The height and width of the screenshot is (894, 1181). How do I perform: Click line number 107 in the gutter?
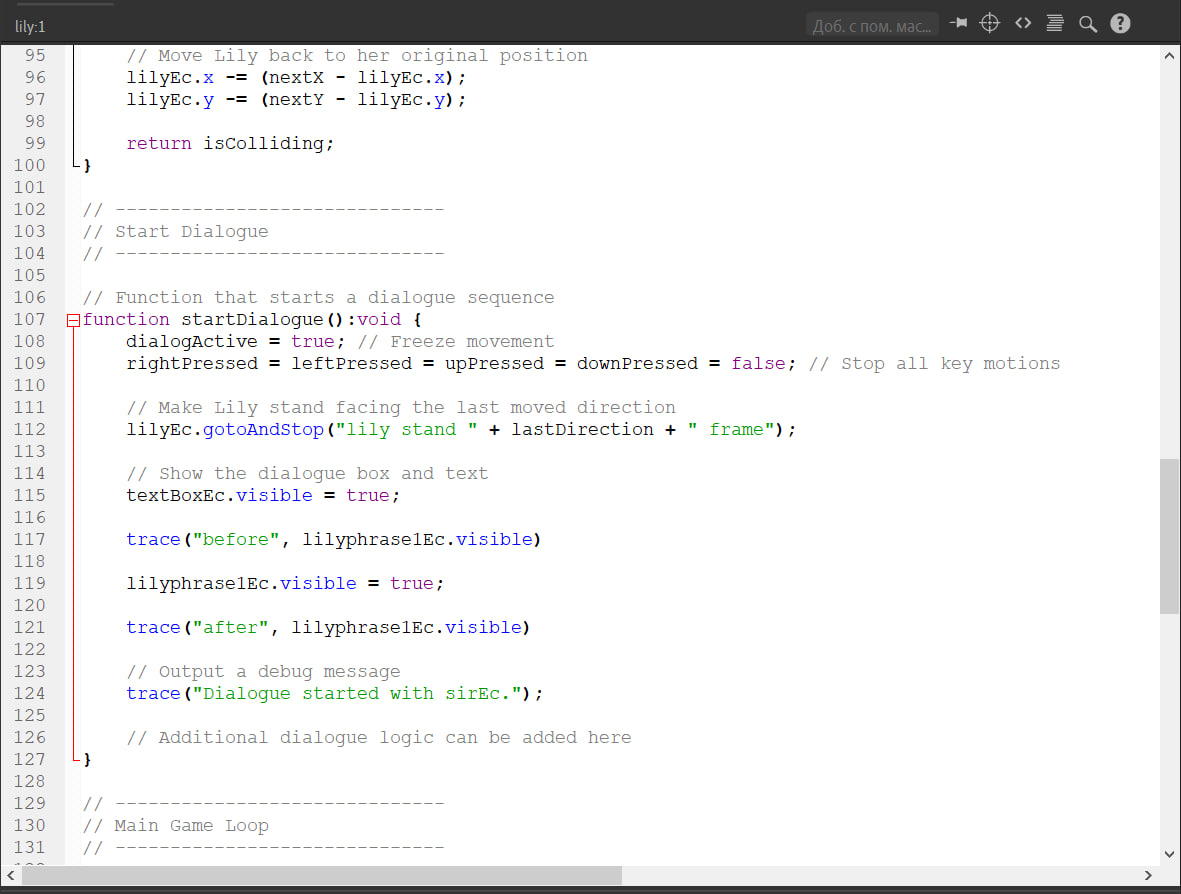point(29,319)
